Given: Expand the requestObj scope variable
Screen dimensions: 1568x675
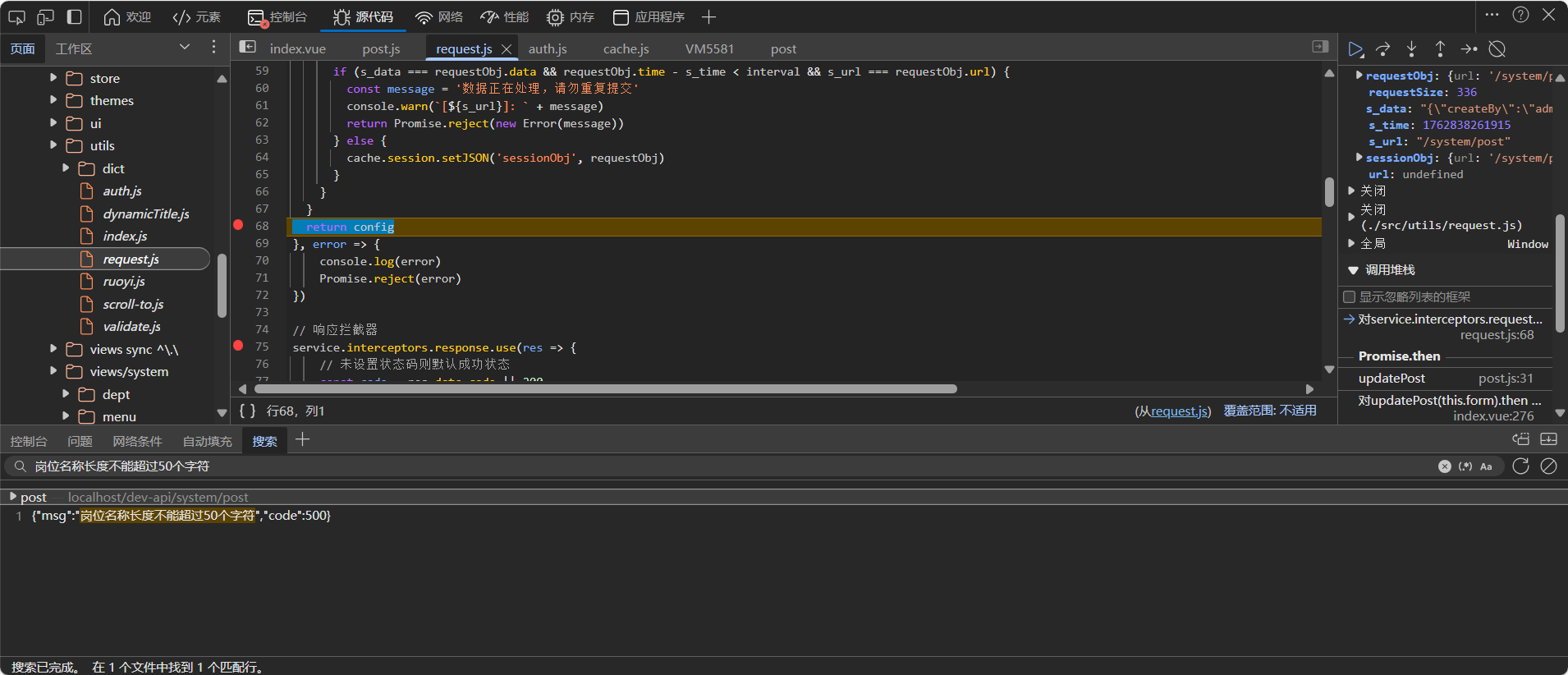Looking at the screenshot, I should pos(1359,75).
